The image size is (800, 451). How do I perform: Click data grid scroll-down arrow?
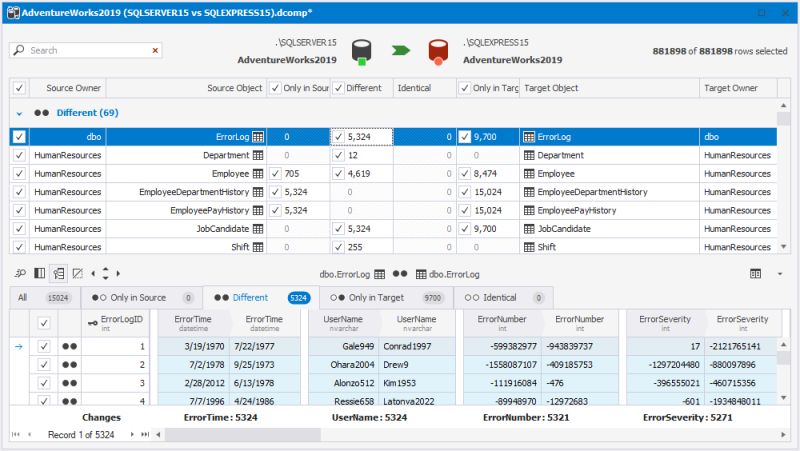[x=784, y=397]
